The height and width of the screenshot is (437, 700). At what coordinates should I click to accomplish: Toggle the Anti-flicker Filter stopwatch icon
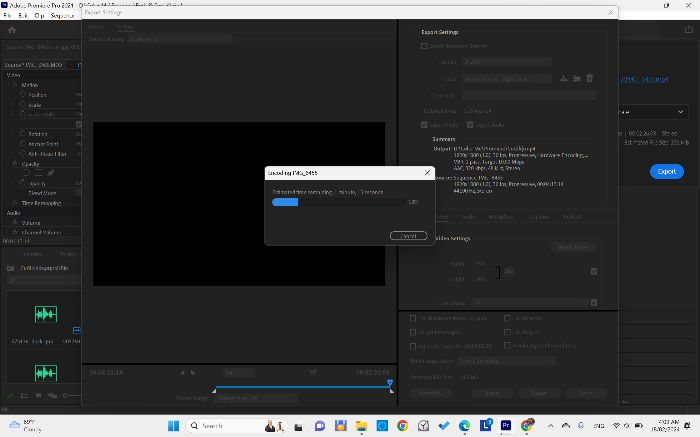click(x=23, y=153)
